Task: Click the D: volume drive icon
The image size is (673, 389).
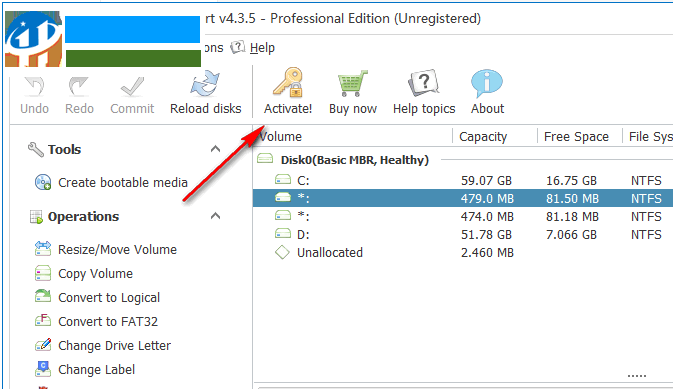Action: pos(283,234)
